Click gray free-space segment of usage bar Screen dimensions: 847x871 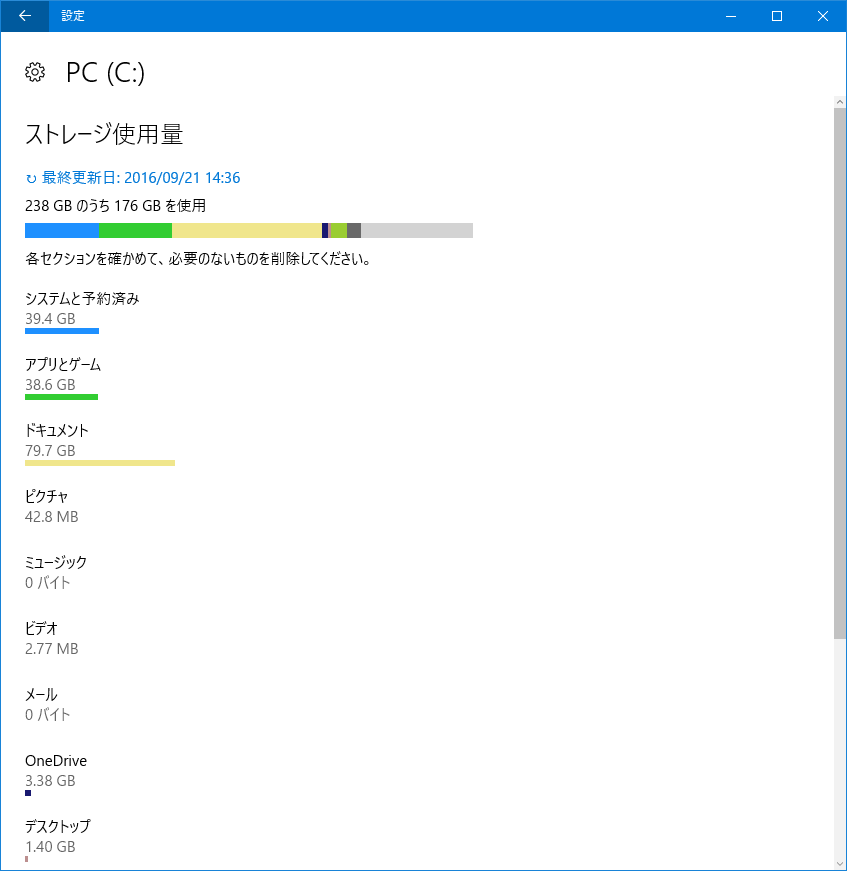(x=416, y=231)
